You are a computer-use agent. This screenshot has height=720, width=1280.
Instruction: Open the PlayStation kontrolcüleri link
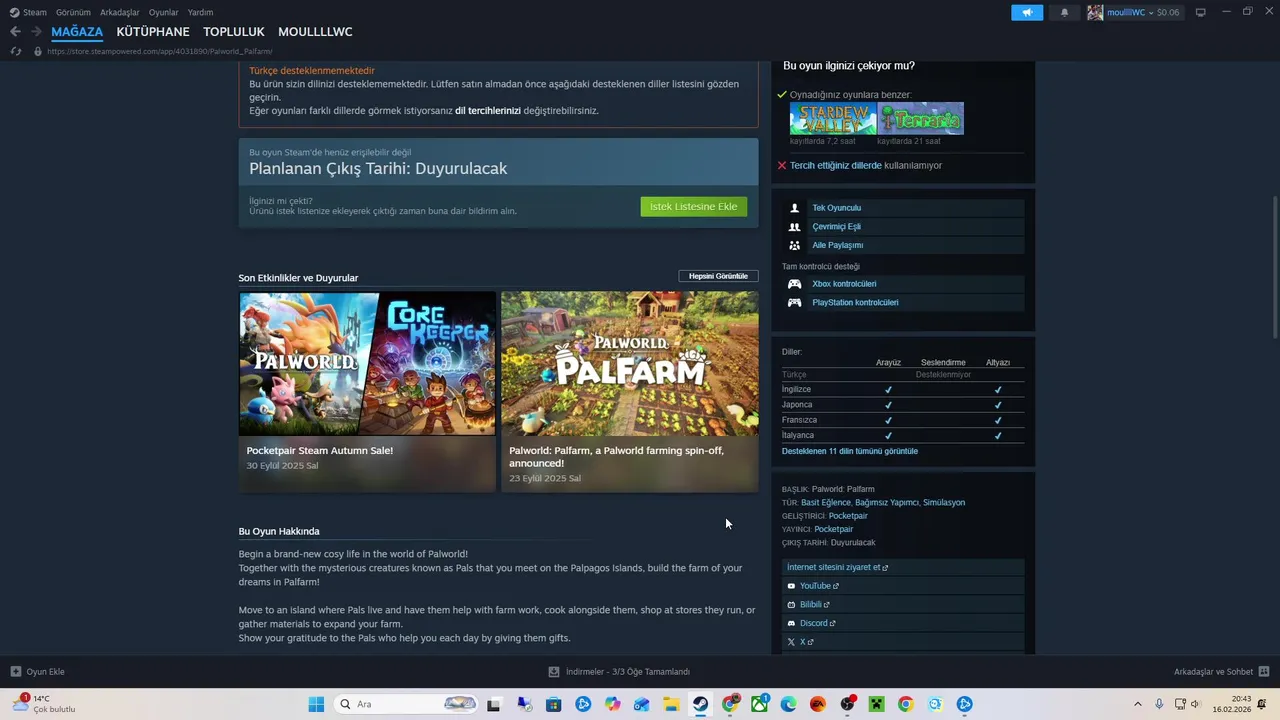[855, 302]
